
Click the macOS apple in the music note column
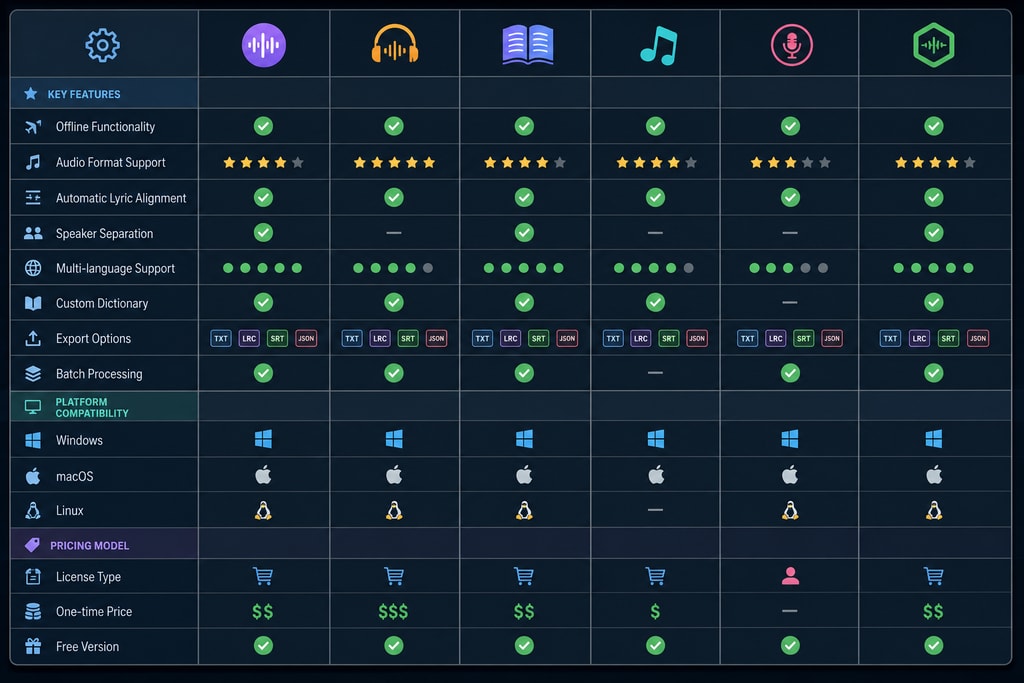coord(656,475)
